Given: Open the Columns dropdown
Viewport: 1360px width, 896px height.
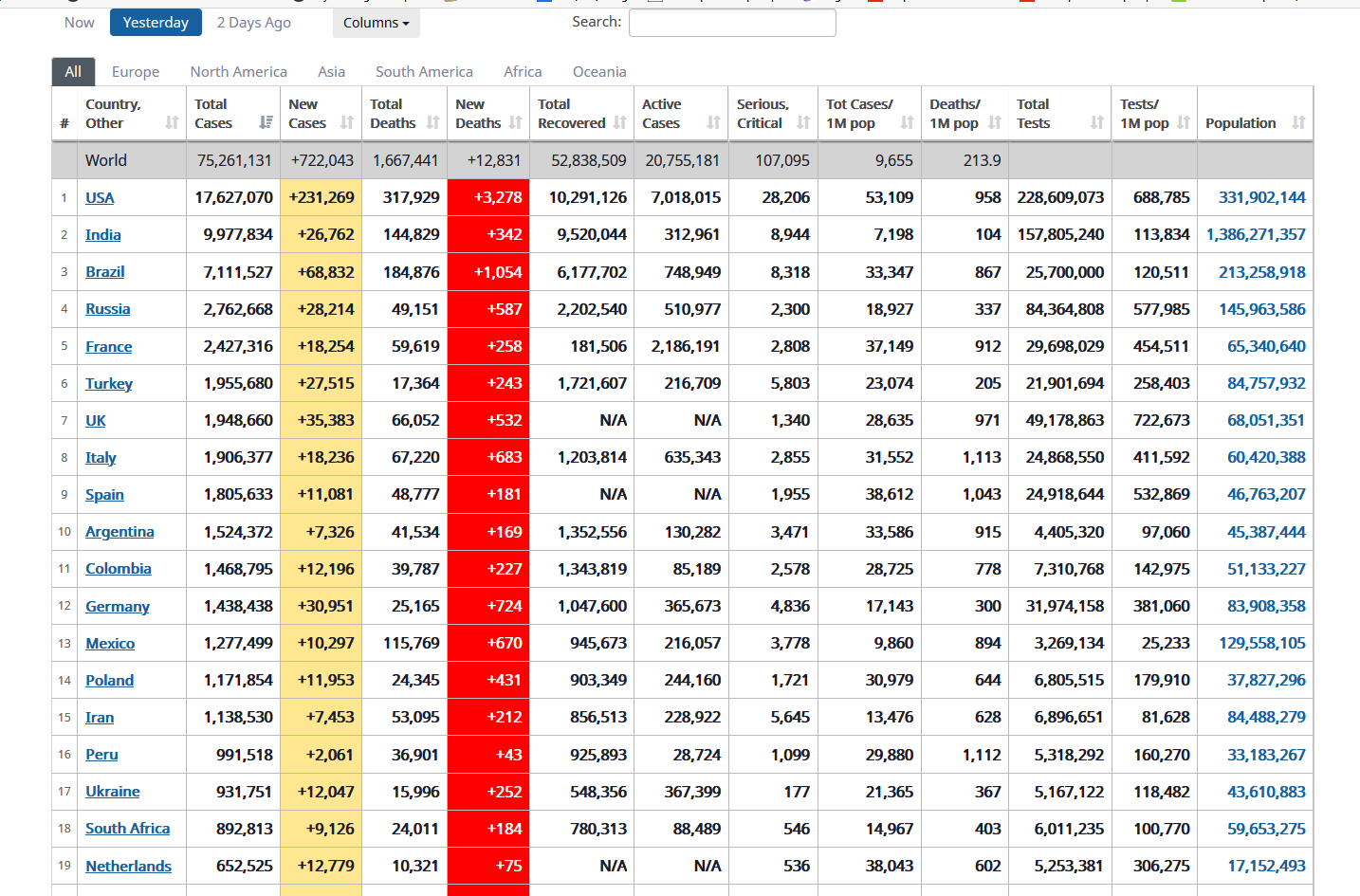Looking at the screenshot, I should pos(377,23).
